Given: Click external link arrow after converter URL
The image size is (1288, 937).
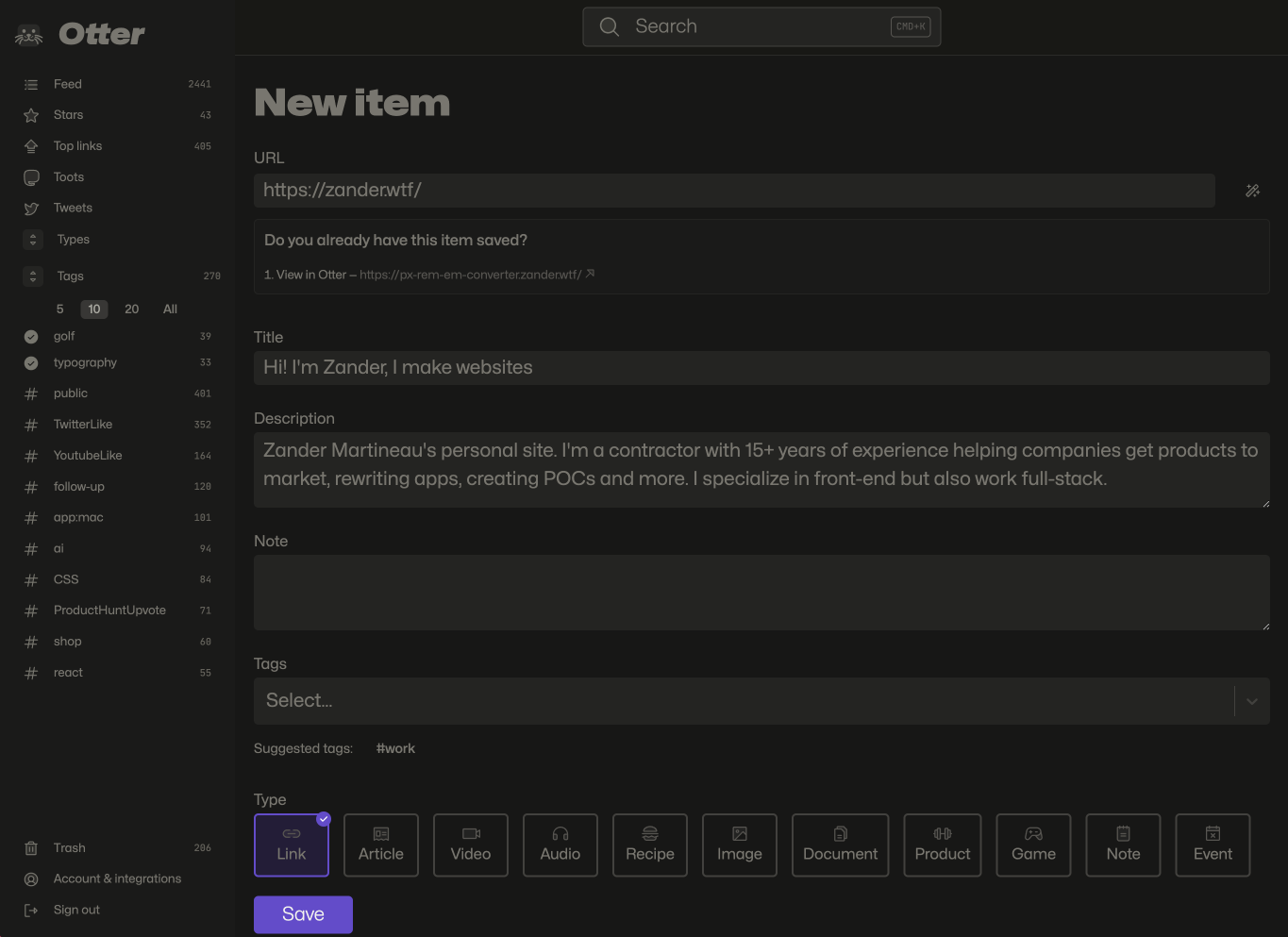Looking at the screenshot, I should pyautogui.click(x=591, y=274).
